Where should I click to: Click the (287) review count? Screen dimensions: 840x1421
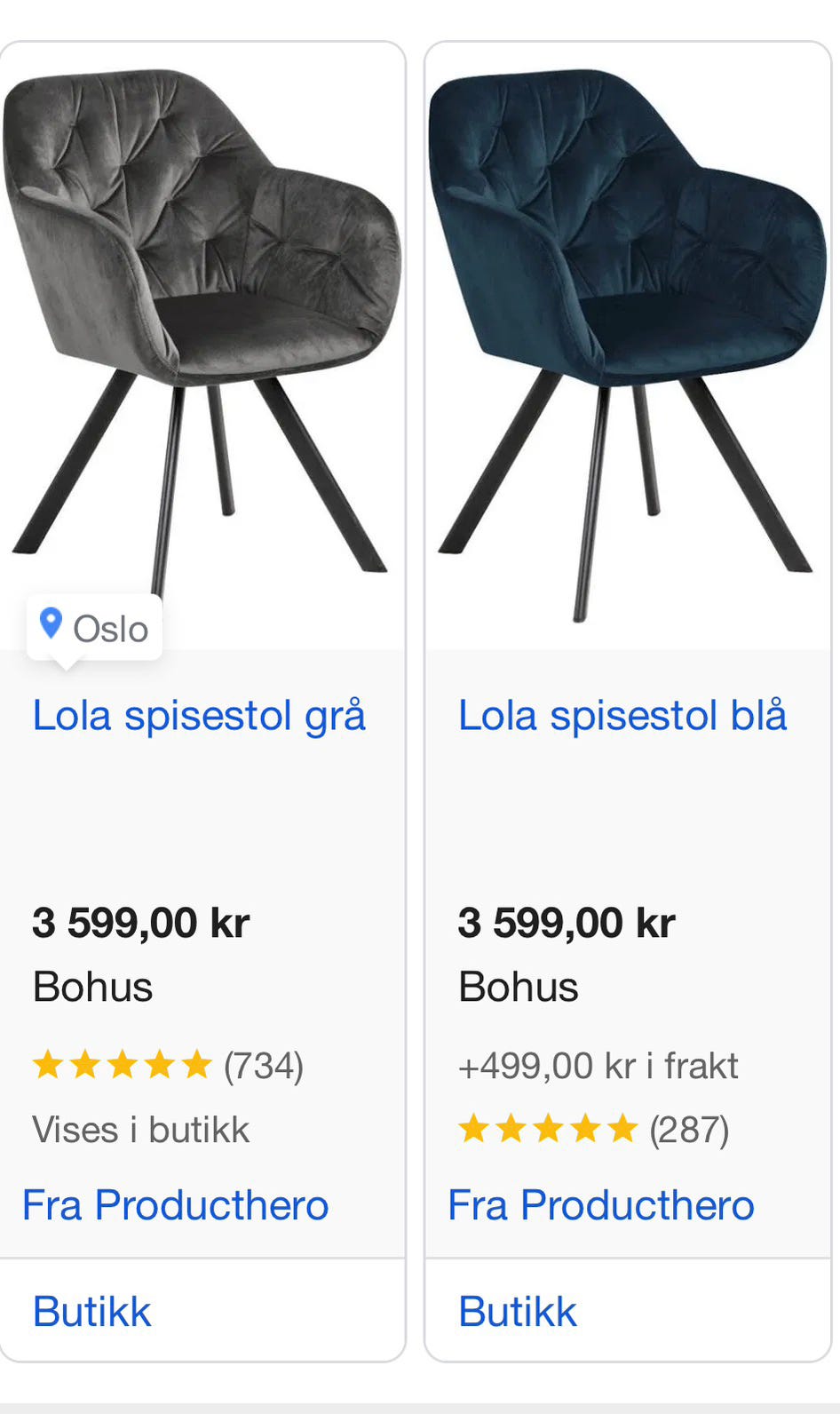point(689,1130)
